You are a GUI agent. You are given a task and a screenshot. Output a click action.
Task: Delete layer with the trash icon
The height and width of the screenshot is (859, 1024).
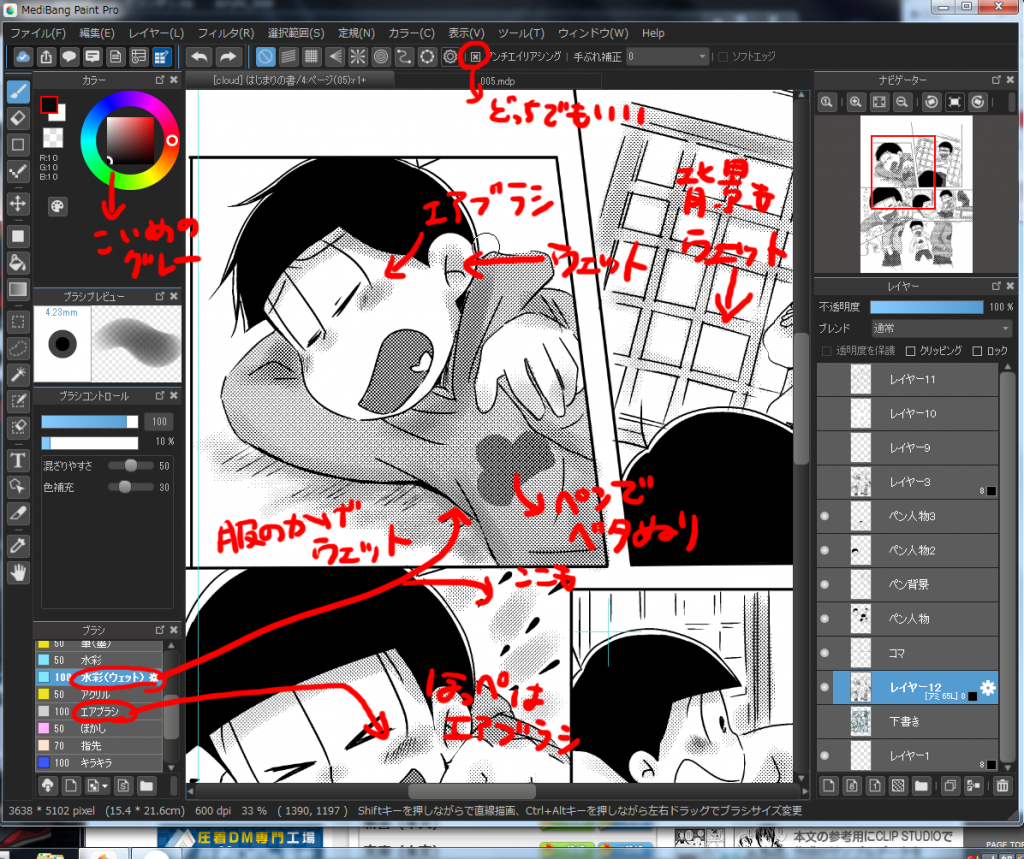point(1002,786)
